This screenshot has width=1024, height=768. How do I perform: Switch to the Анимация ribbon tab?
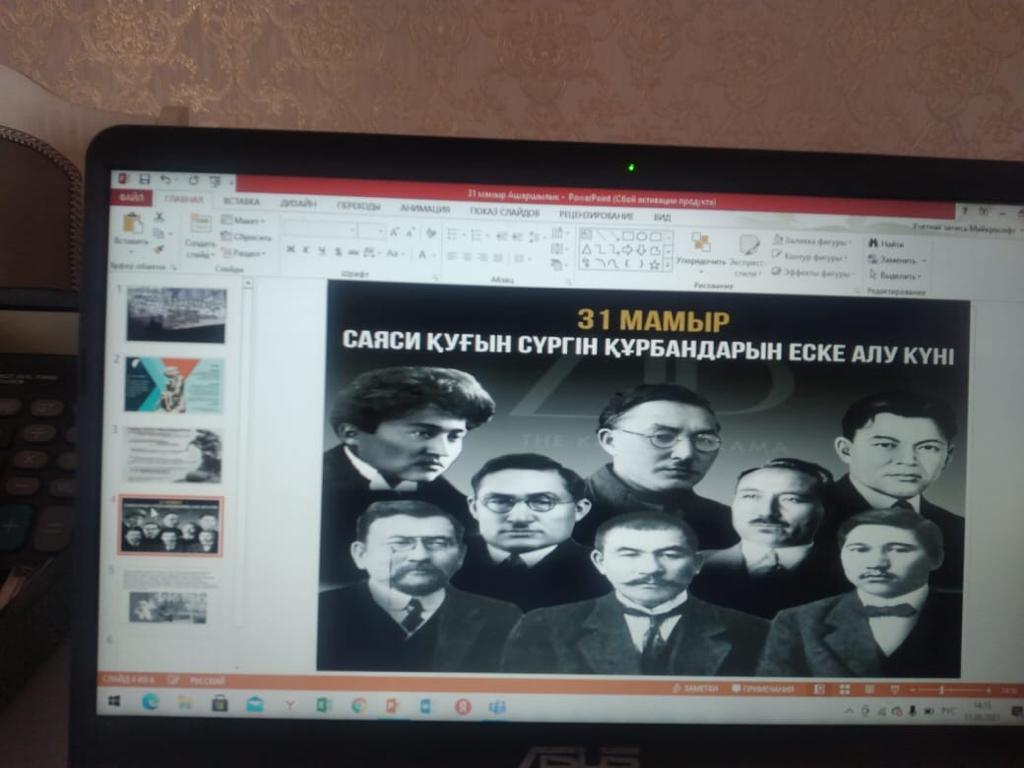[425, 208]
